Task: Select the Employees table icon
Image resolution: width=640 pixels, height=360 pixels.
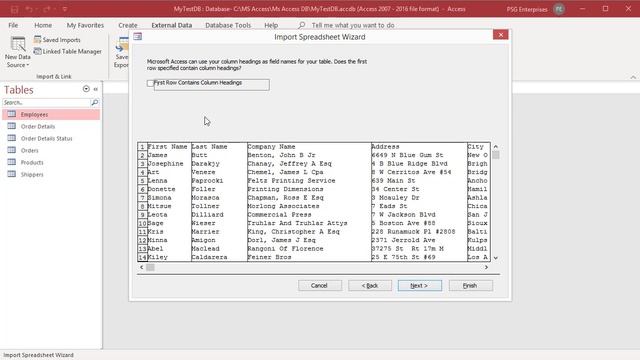Action: coord(12,114)
